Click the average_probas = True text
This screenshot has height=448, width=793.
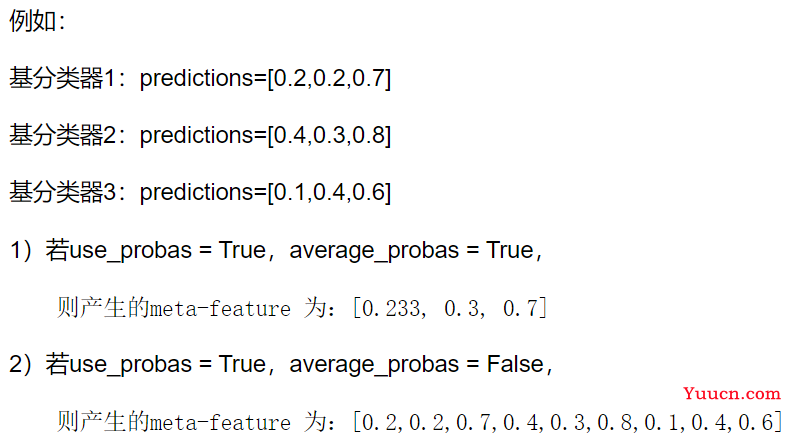point(411,251)
